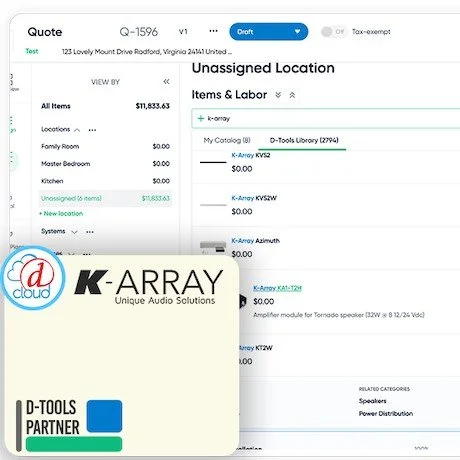The height and width of the screenshot is (460, 460).
Task: Switch to the D-Tools Library (2794) tab
Action: pos(304,140)
